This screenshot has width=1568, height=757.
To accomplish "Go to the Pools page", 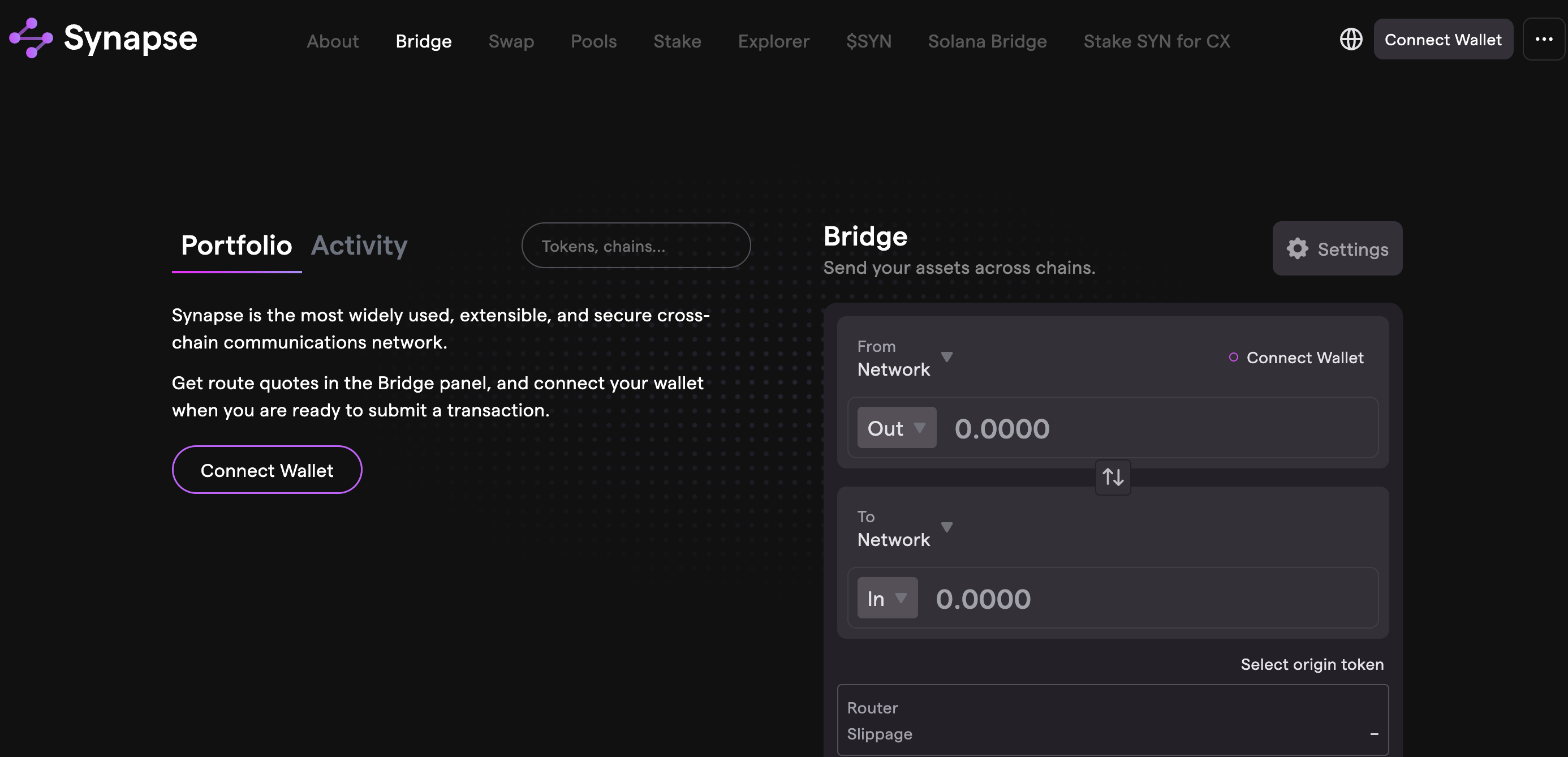I will pos(593,41).
